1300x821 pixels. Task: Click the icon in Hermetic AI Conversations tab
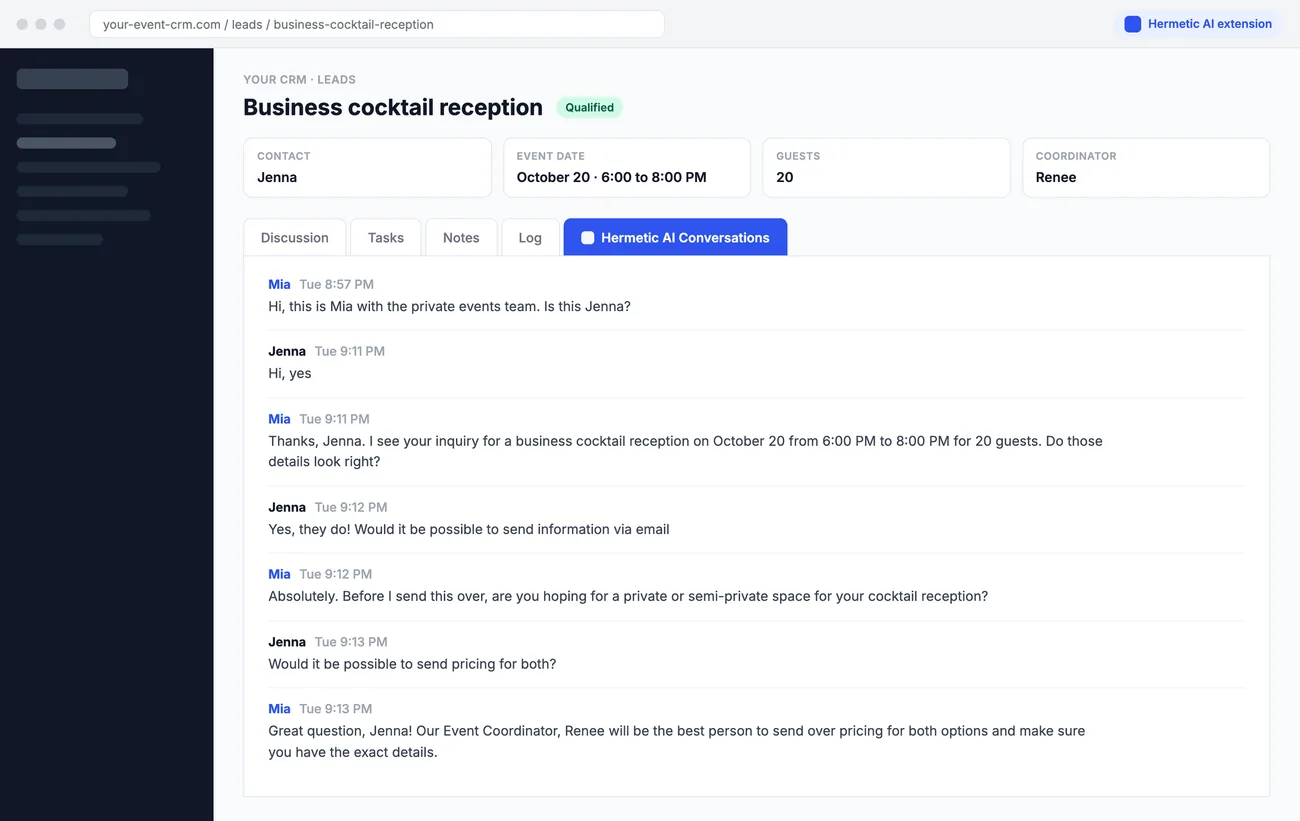pos(588,238)
